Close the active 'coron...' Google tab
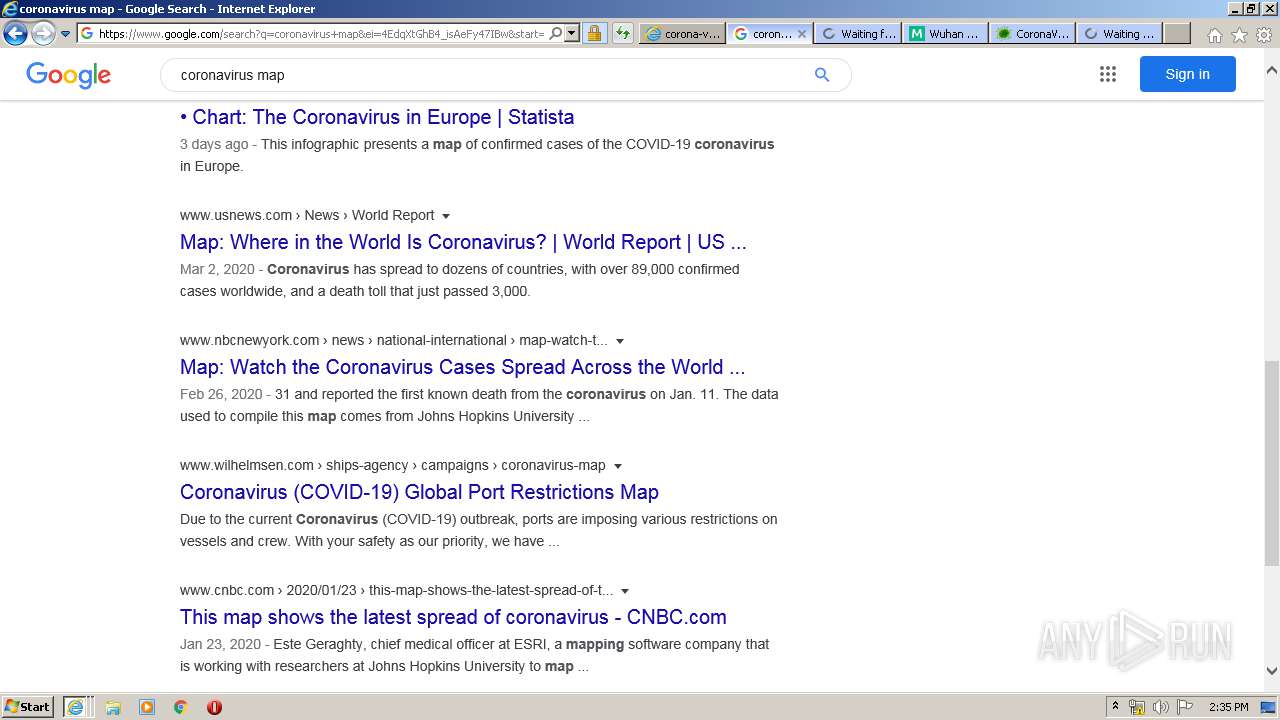This screenshot has height=720, width=1280. coord(801,33)
